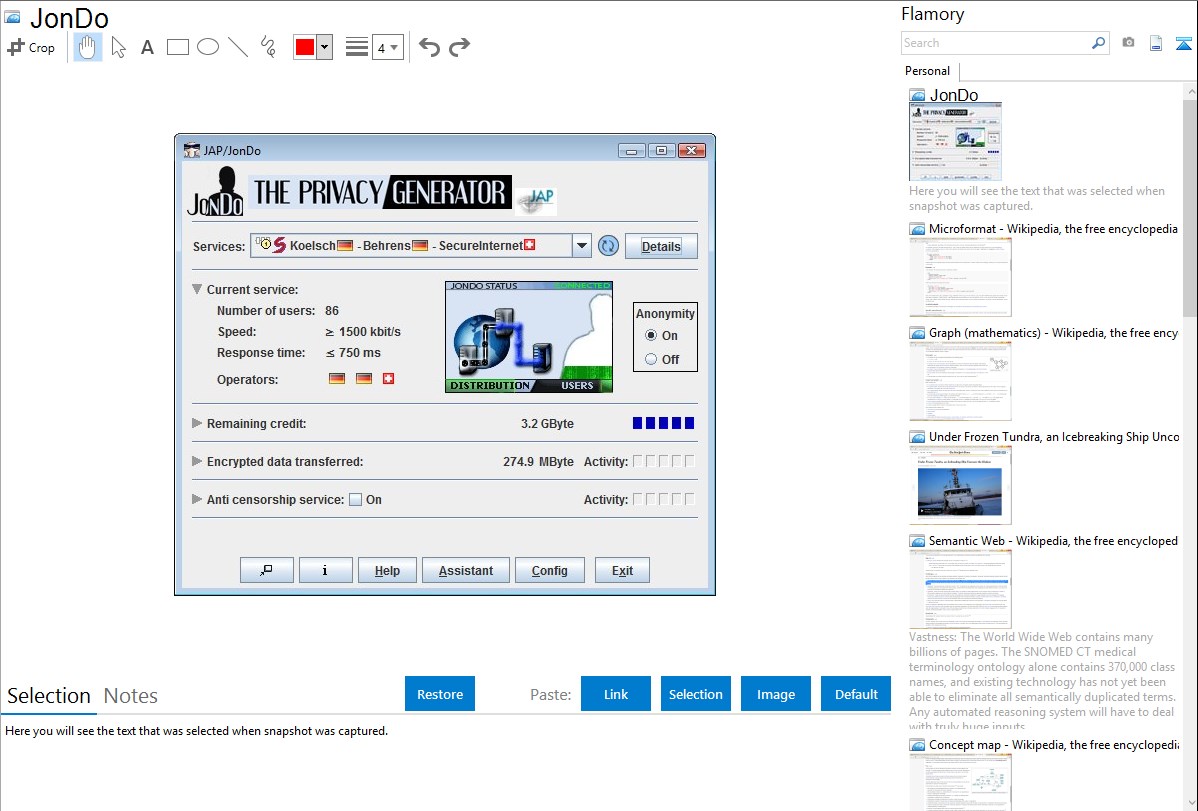Click the page document icon in Flamory
Screen dimensions: 1198x811
click(x=1156, y=43)
